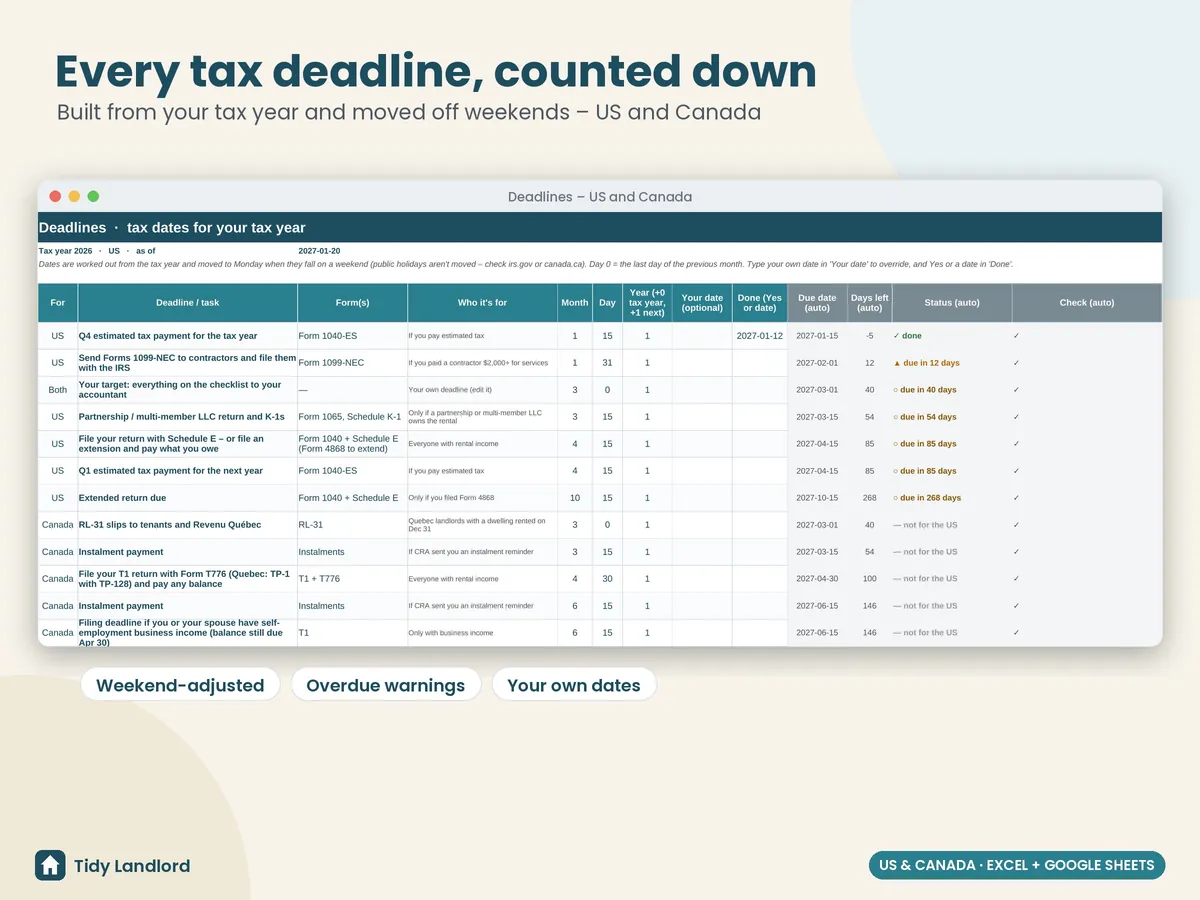
Task: Click the 'due in 268 days' status
Action: point(952,498)
